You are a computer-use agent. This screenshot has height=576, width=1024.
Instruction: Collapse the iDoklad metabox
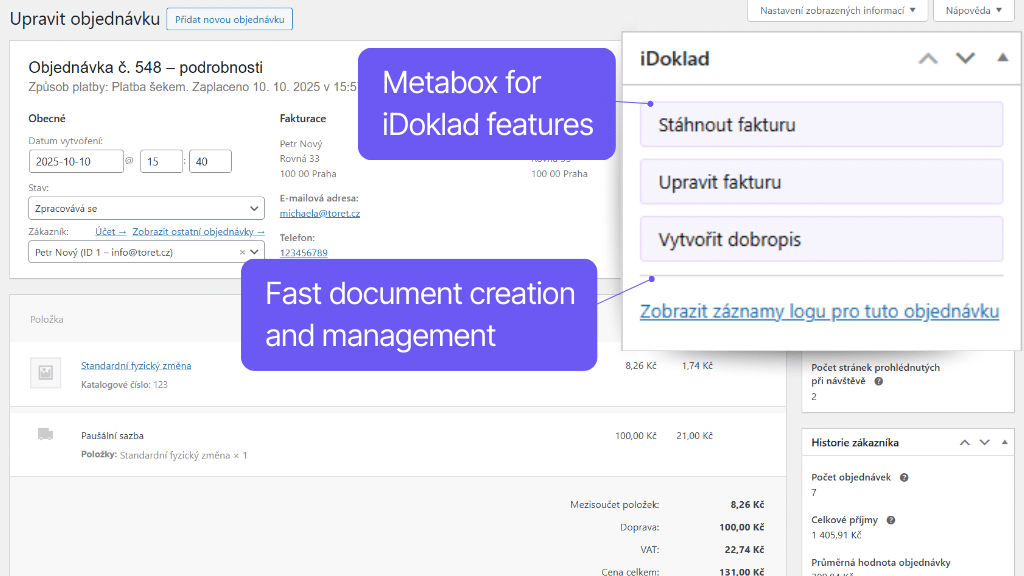1003,58
